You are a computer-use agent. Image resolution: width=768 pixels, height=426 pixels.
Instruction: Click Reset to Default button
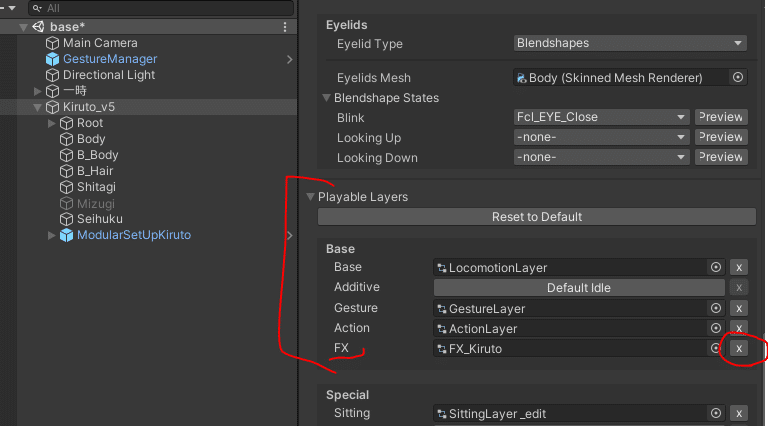pos(537,217)
